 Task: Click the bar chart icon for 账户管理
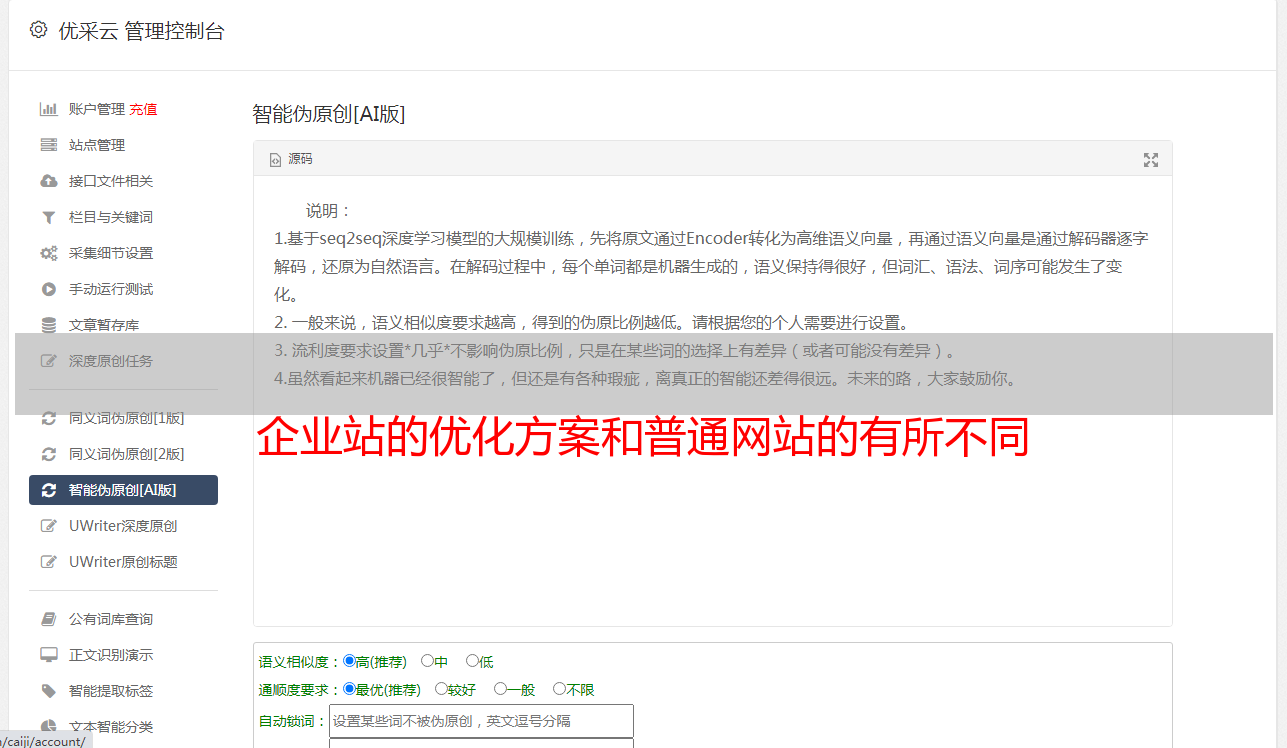coord(48,109)
